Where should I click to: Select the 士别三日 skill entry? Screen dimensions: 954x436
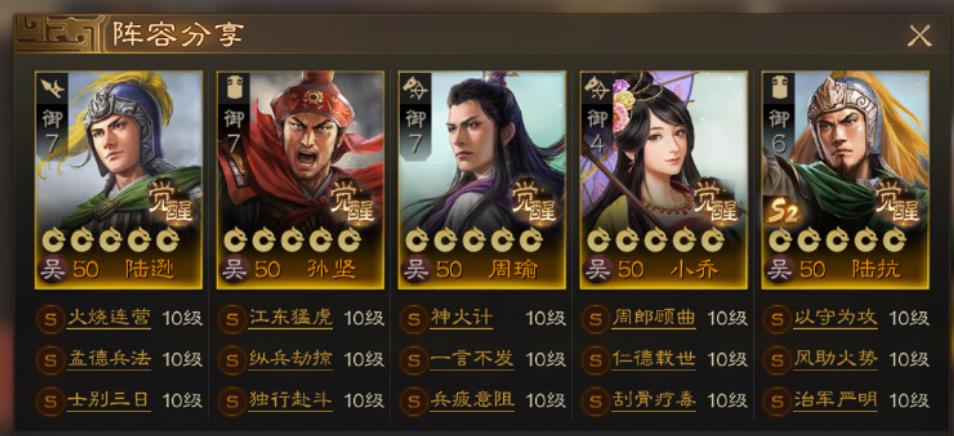pos(108,401)
